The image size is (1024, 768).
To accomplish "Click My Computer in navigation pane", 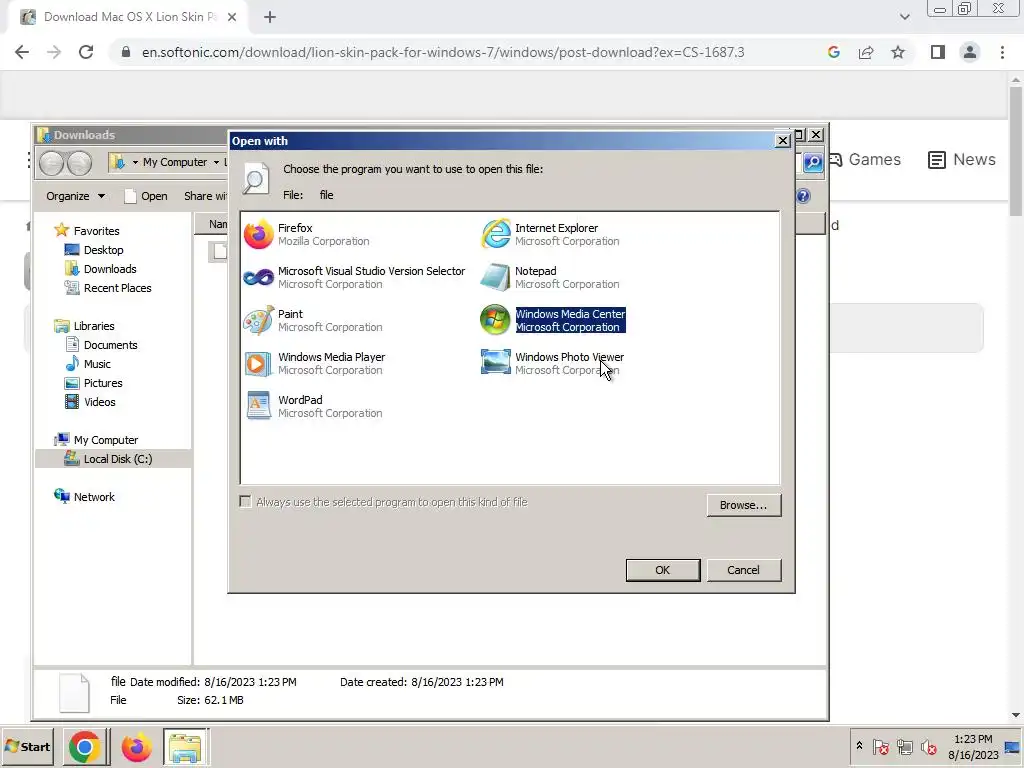I will click(x=105, y=440).
